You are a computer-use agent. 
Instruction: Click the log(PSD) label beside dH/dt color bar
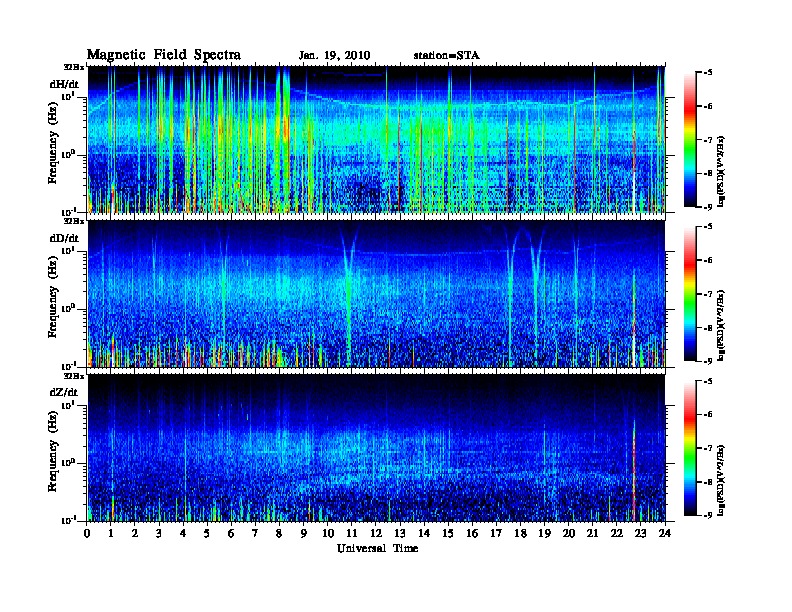[x=721, y=171]
